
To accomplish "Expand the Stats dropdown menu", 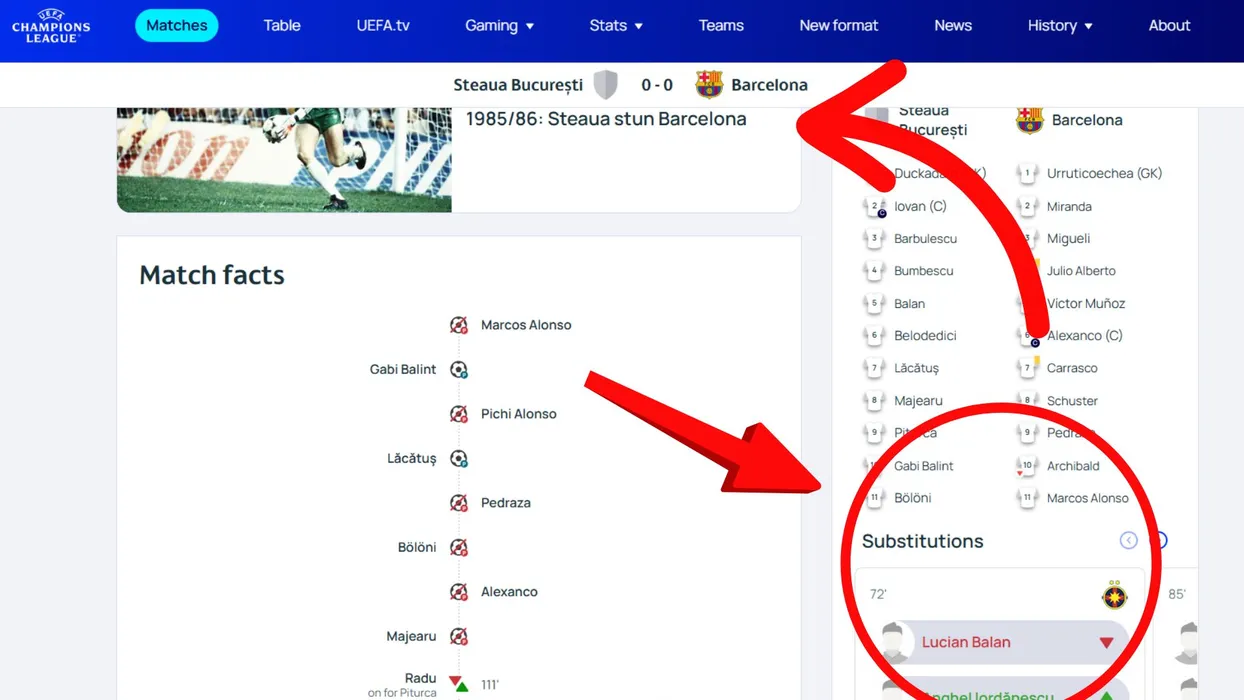I will pos(615,26).
